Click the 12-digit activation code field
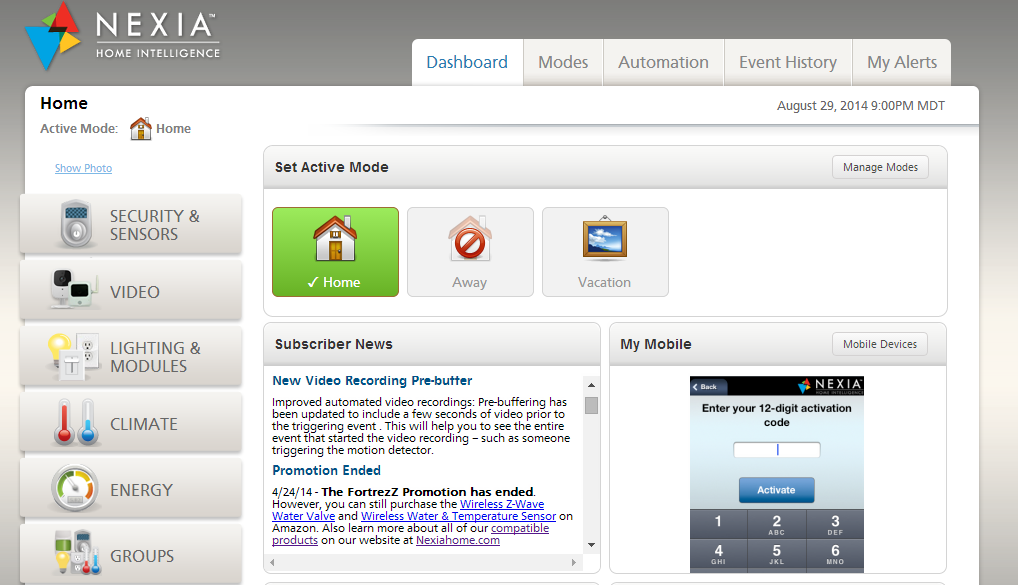 click(x=776, y=449)
